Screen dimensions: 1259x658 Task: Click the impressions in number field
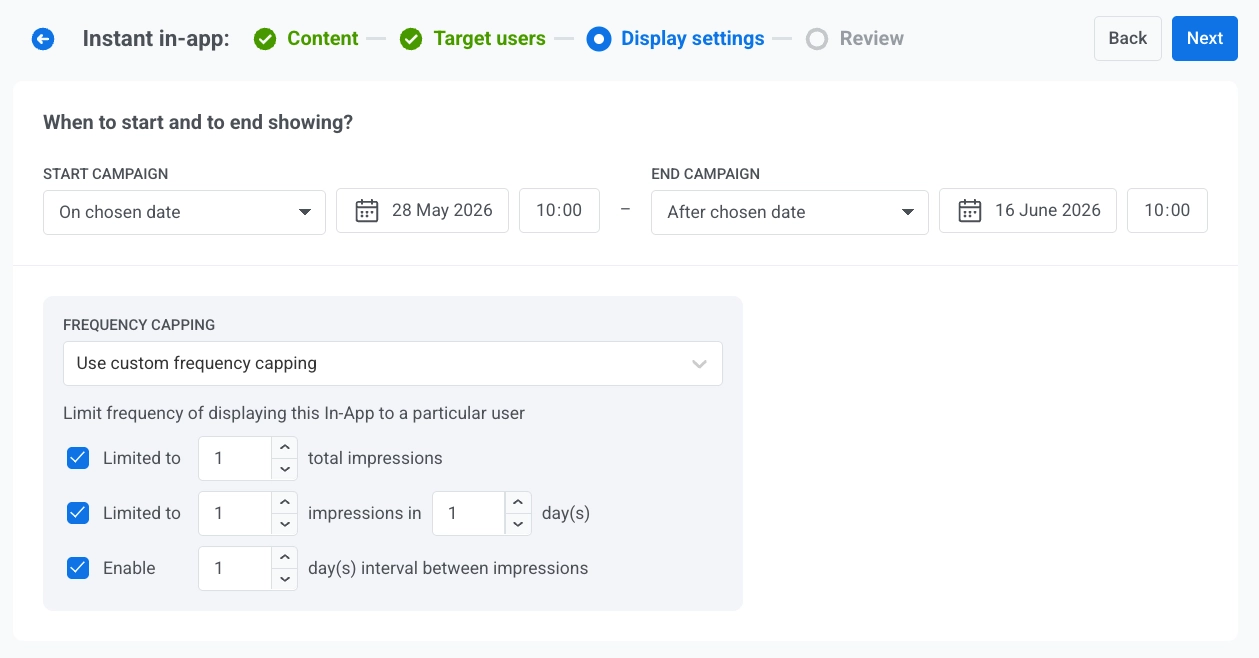(235, 513)
